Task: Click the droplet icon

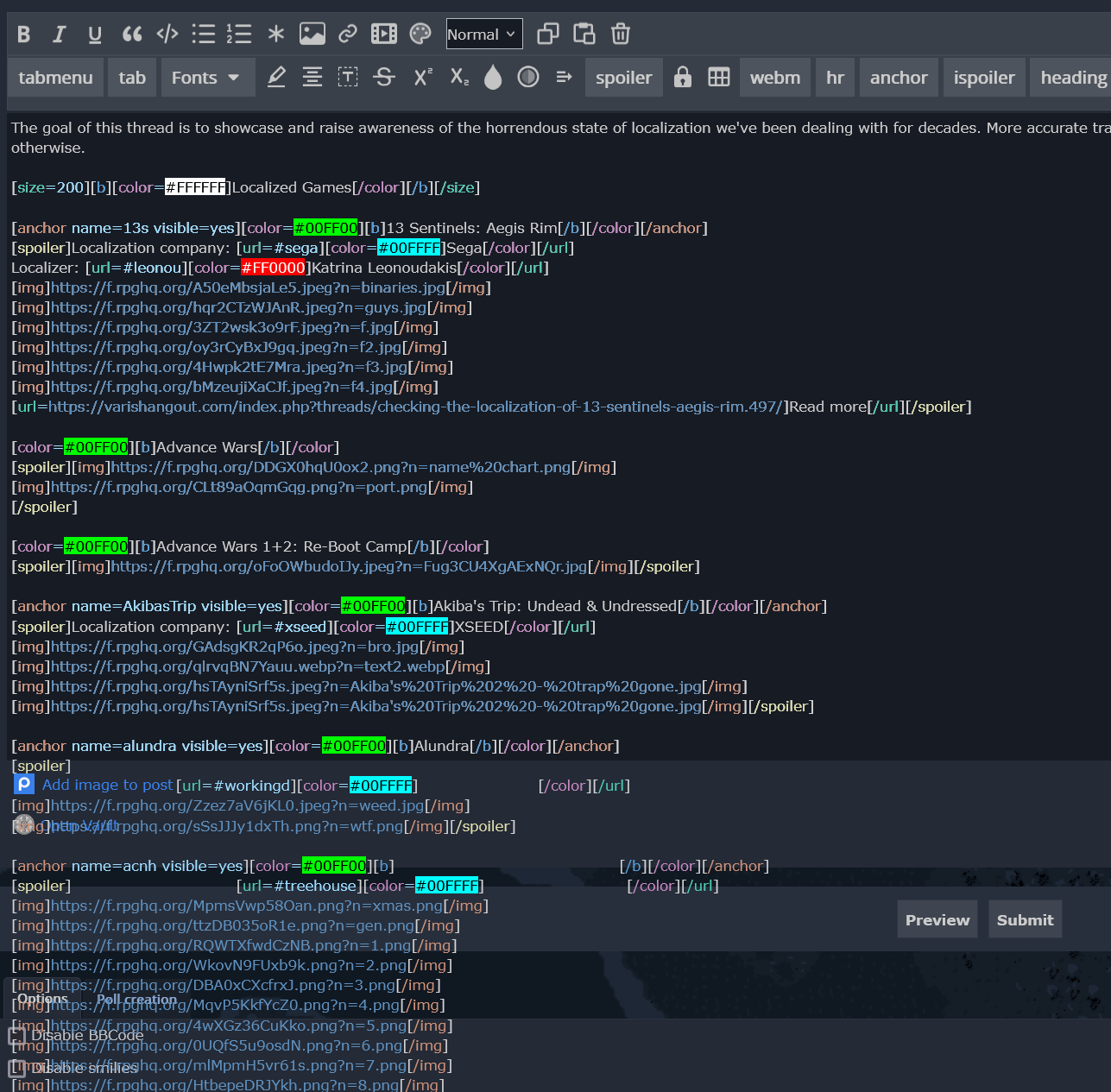Action: coord(493,78)
